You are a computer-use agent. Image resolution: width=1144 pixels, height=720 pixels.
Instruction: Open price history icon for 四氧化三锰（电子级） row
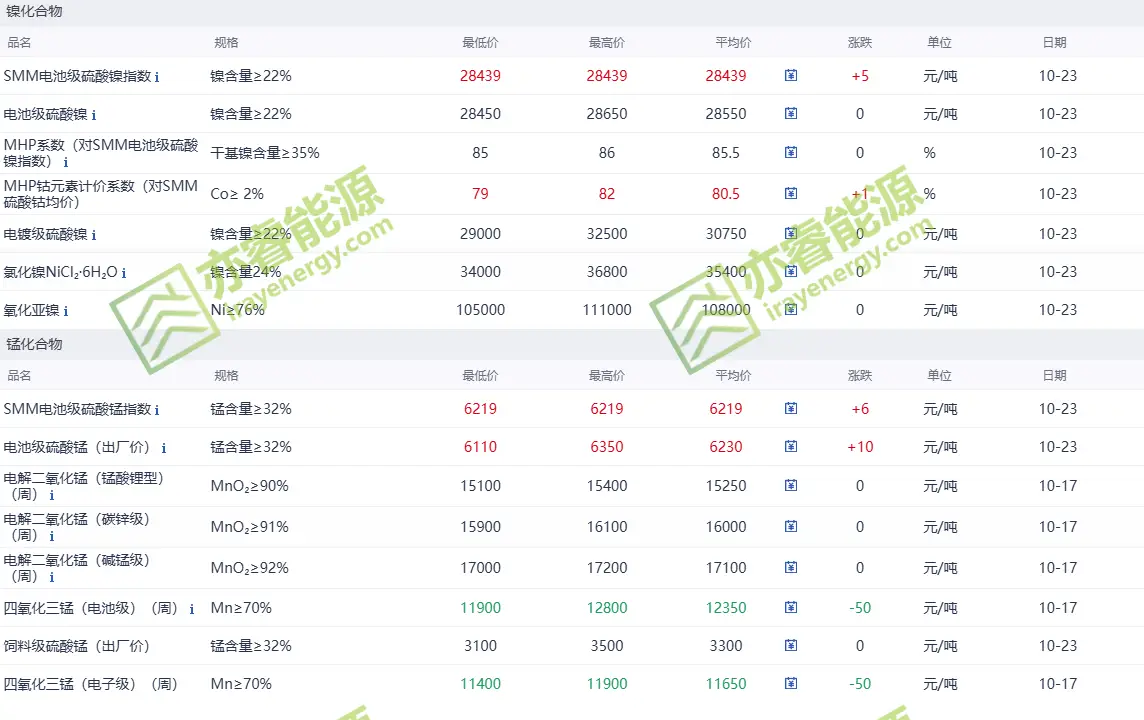coord(791,684)
